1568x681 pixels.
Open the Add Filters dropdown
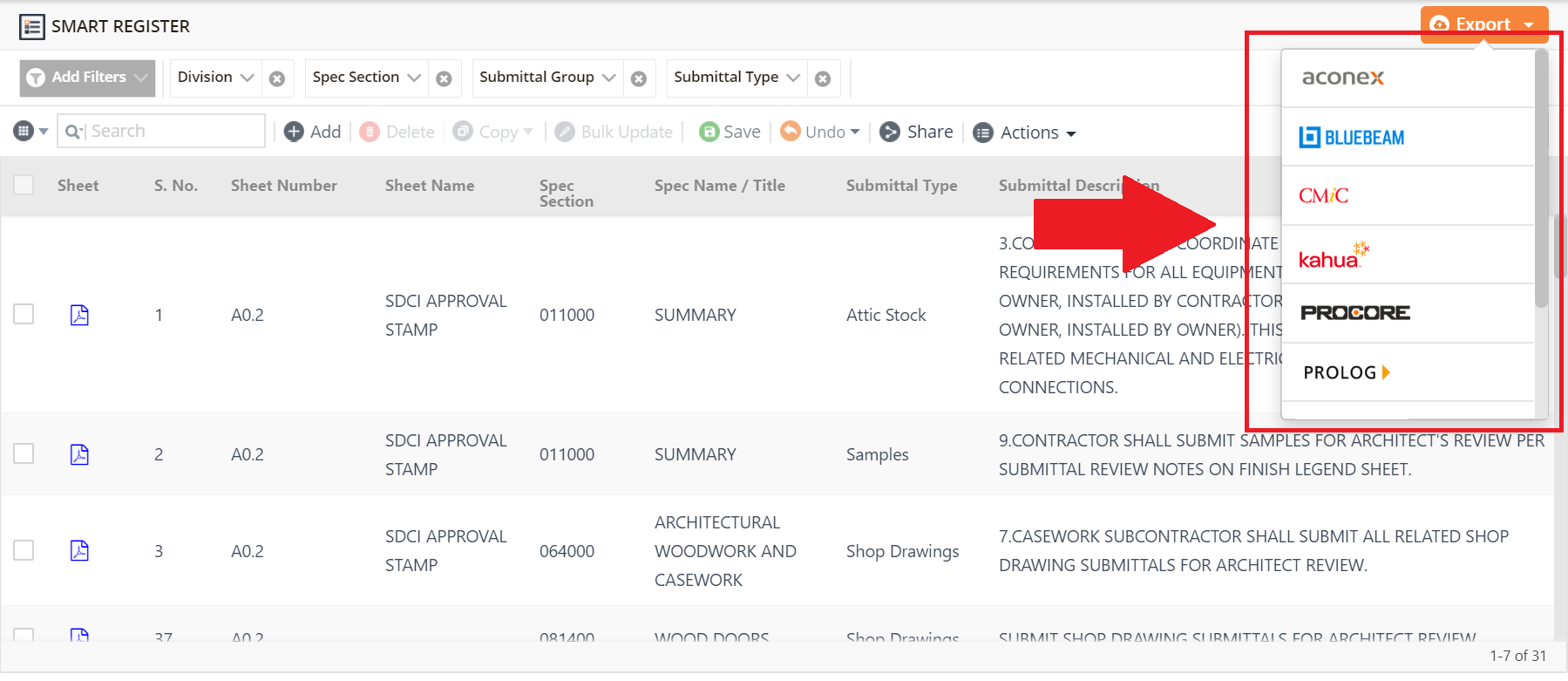point(87,78)
